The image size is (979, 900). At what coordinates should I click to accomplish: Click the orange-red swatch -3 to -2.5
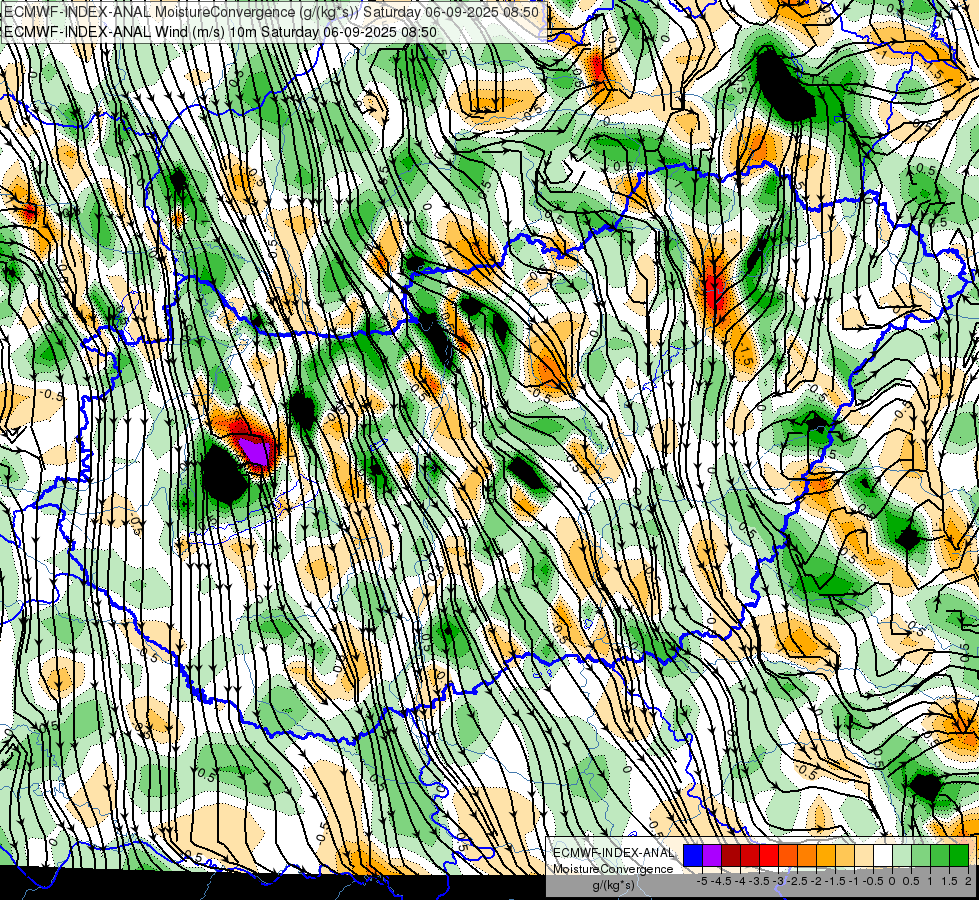[x=788, y=855]
